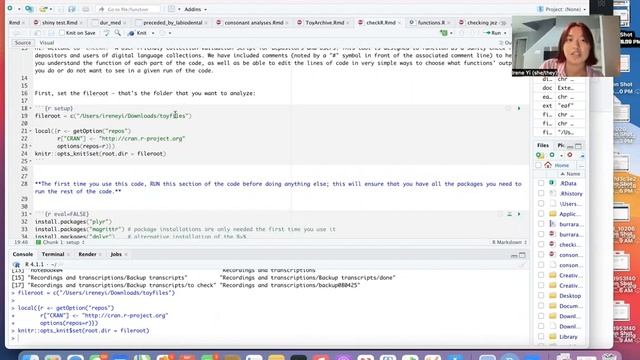The height and width of the screenshot is (360, 640).
Task: Open the recent files dropdown arrow
Action: (51, 9)
